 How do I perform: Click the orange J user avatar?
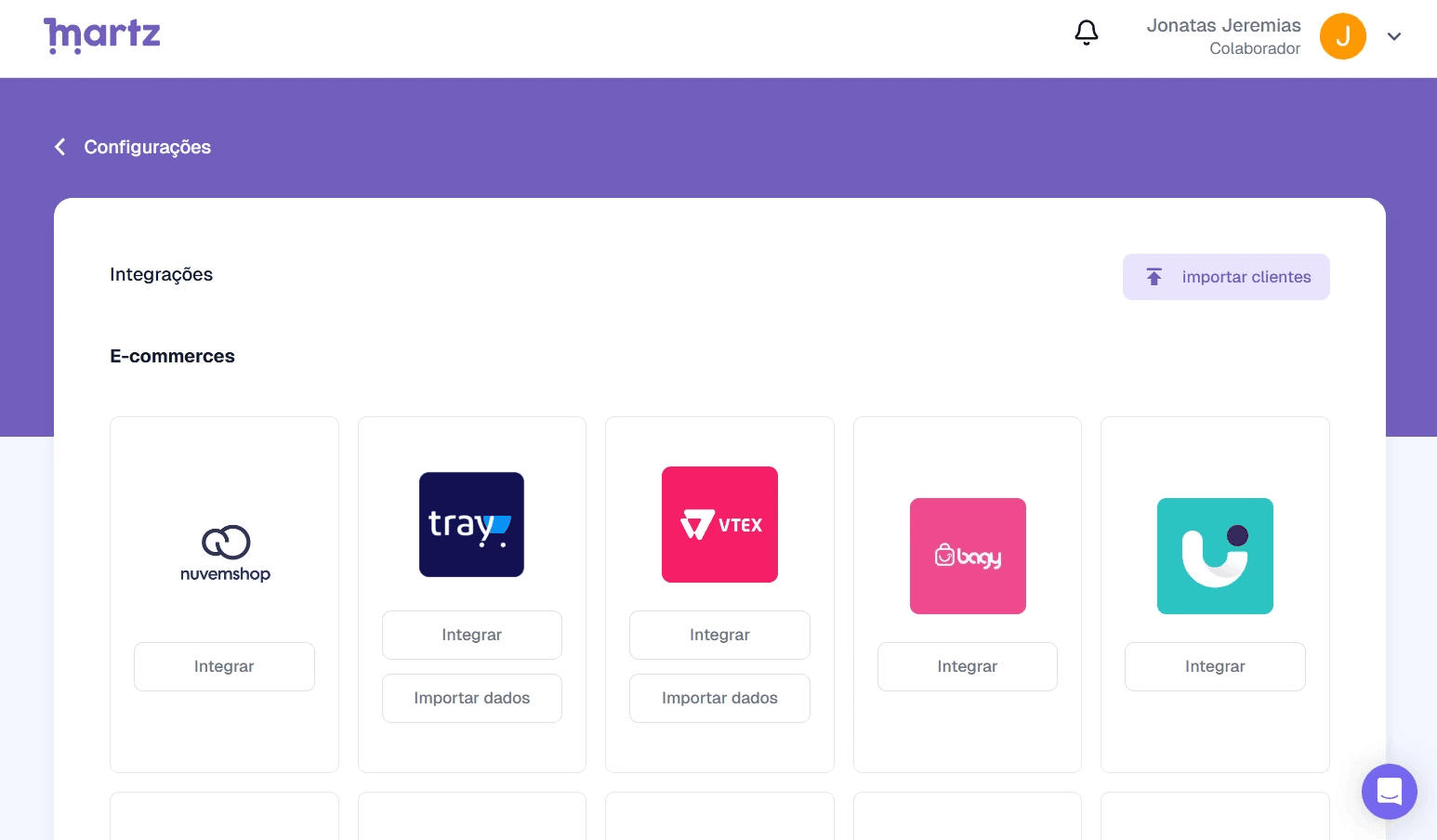coord(1343,36)
